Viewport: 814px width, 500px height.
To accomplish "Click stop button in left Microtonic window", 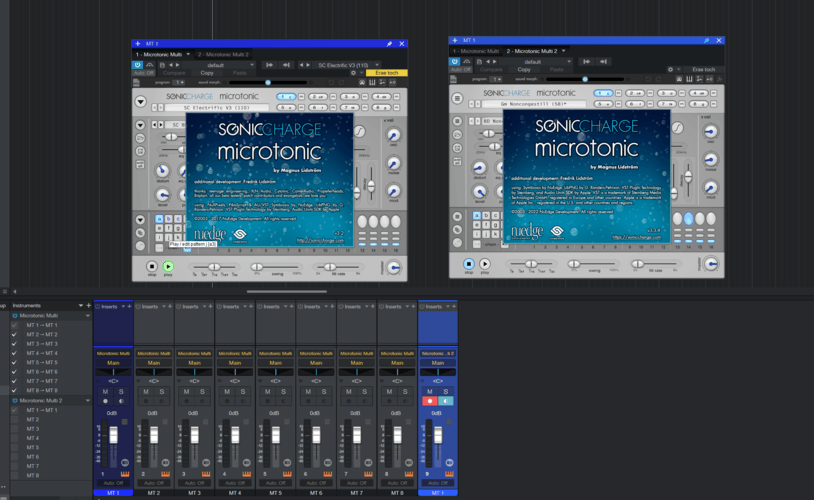I will point(152,266).
